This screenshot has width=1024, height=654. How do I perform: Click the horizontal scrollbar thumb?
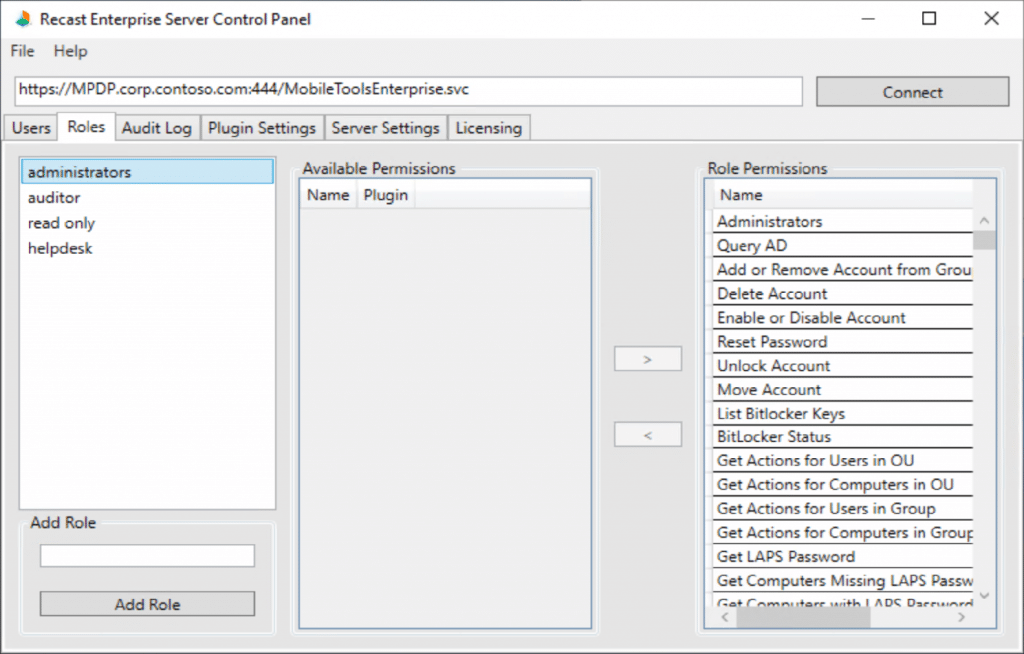pos(803,617)
